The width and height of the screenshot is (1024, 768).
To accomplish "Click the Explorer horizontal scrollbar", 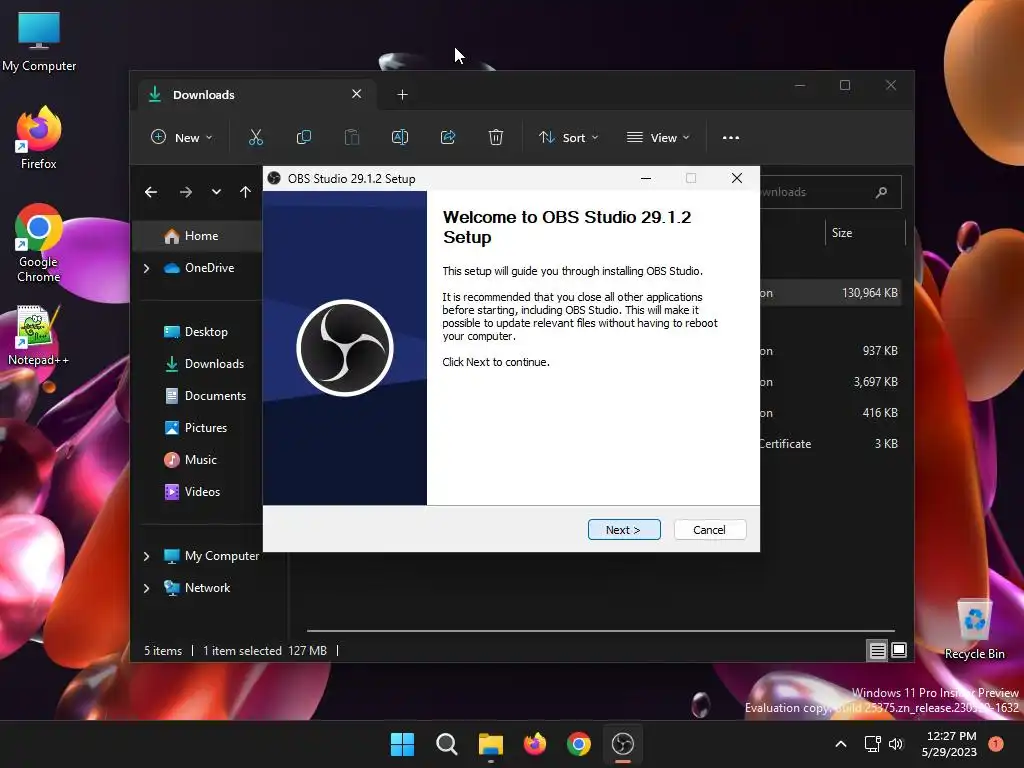I will 601,631.
